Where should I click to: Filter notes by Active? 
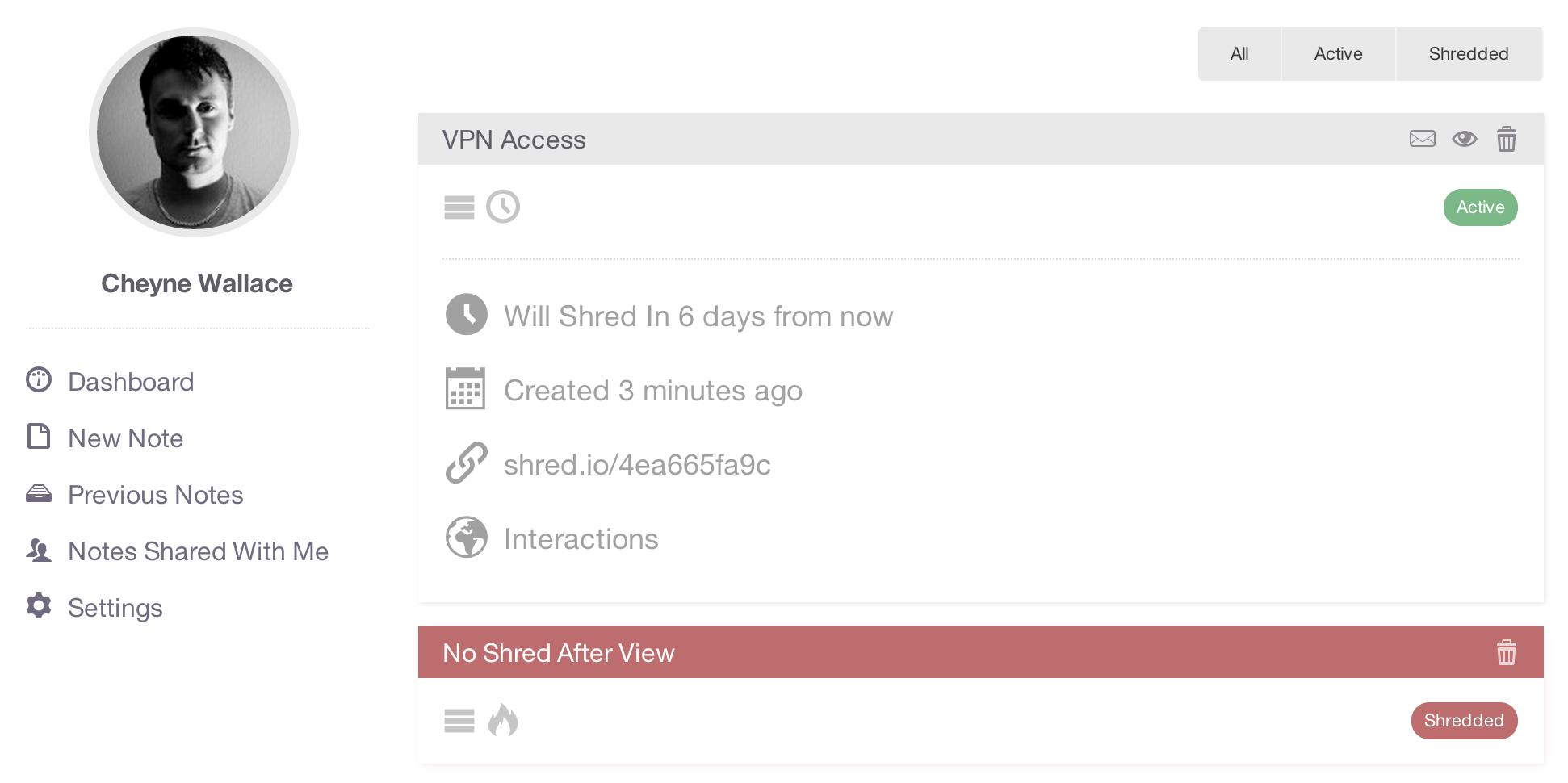(x=1338, y=54)
